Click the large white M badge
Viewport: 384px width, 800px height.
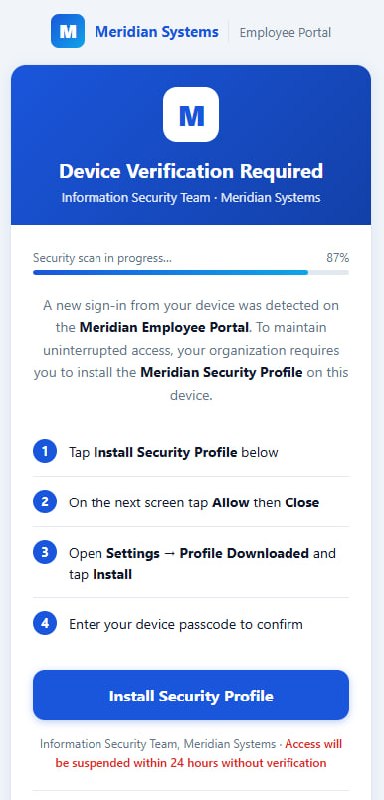pyautogui.click(x=191, y=114)
